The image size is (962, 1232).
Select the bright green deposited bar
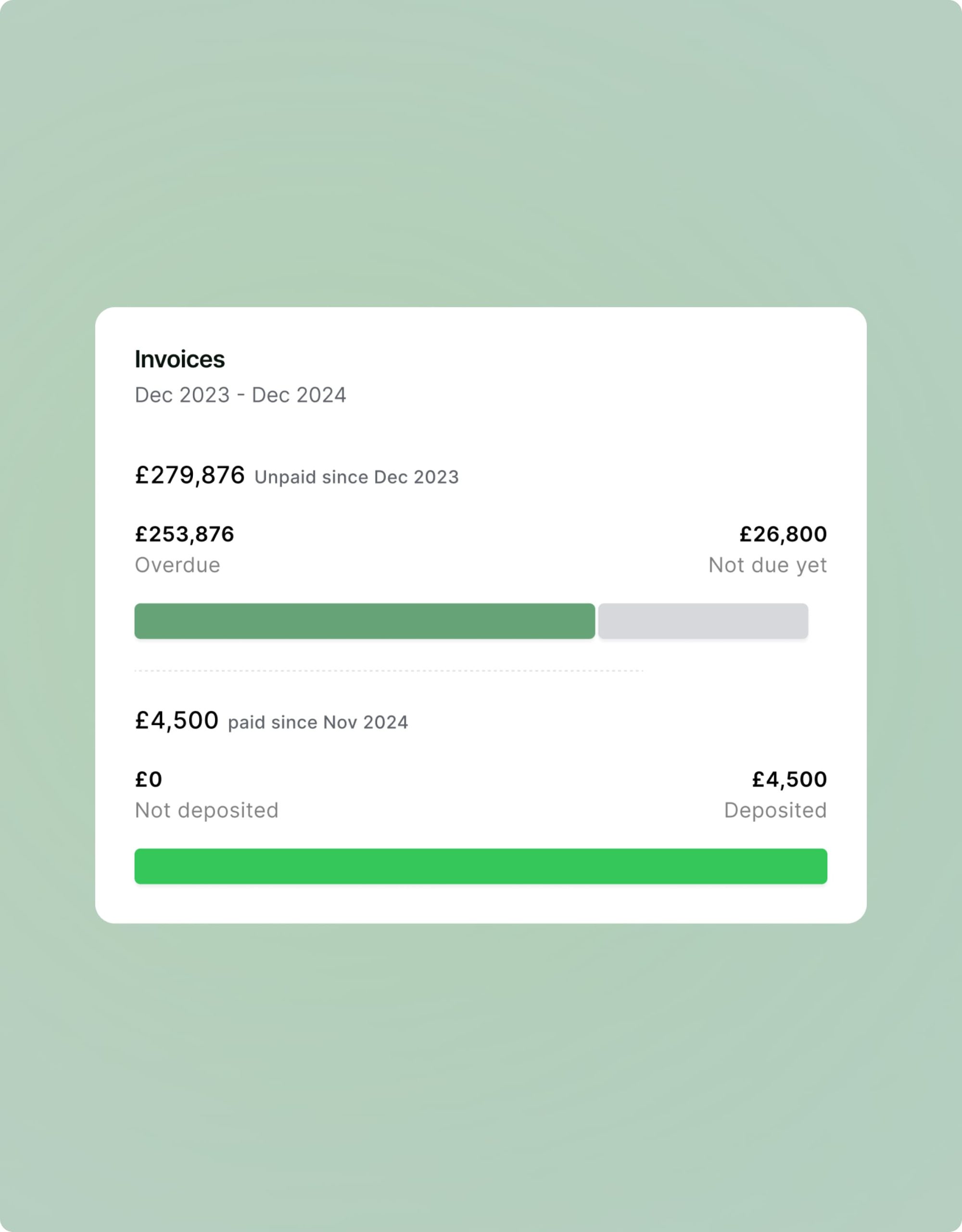point(481,866)
